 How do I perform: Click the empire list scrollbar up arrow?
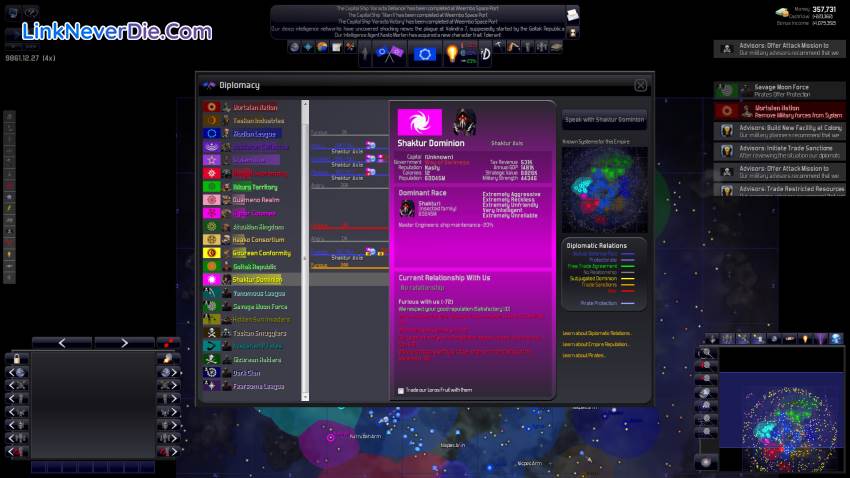pyautogui.click(x=305, y=104)
